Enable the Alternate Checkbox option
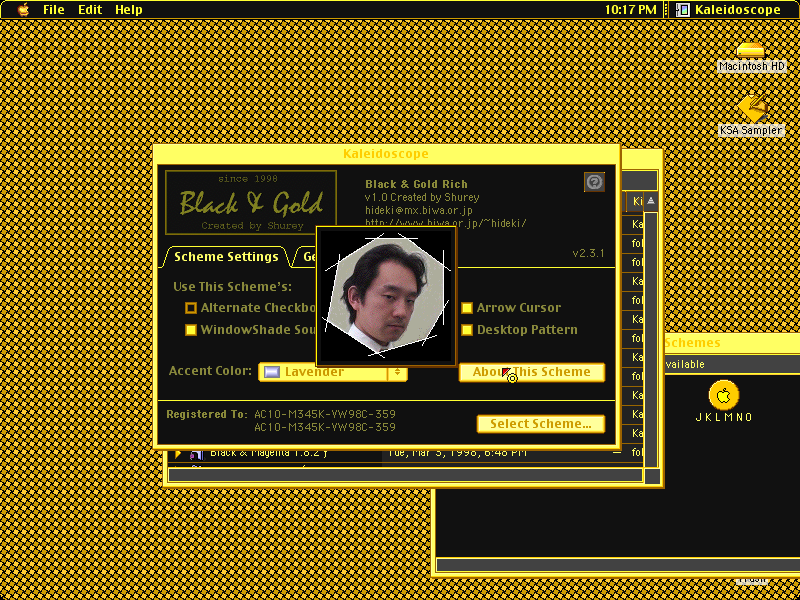Screen dimensions: 800x600 191,308
